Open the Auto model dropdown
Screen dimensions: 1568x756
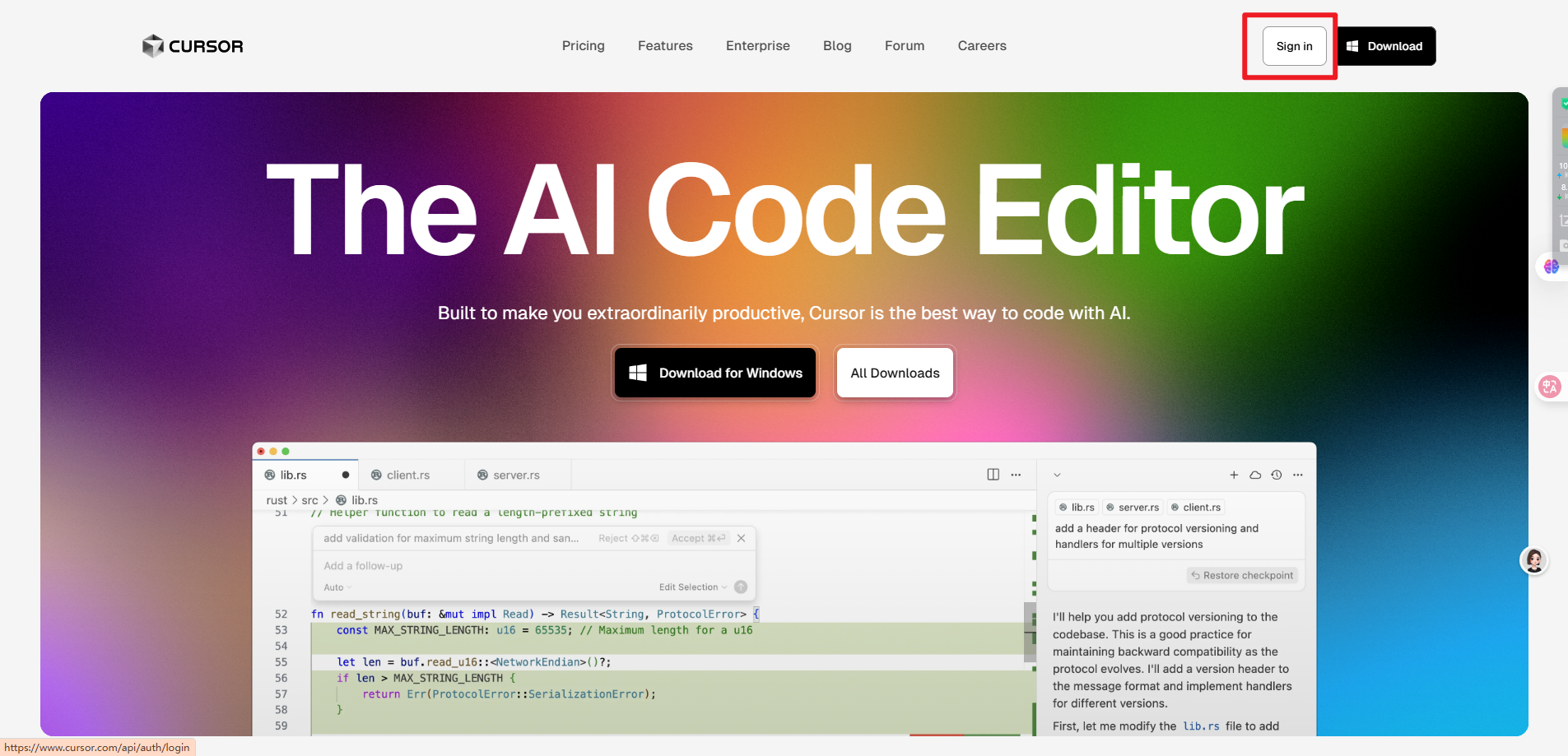point(338,587)
